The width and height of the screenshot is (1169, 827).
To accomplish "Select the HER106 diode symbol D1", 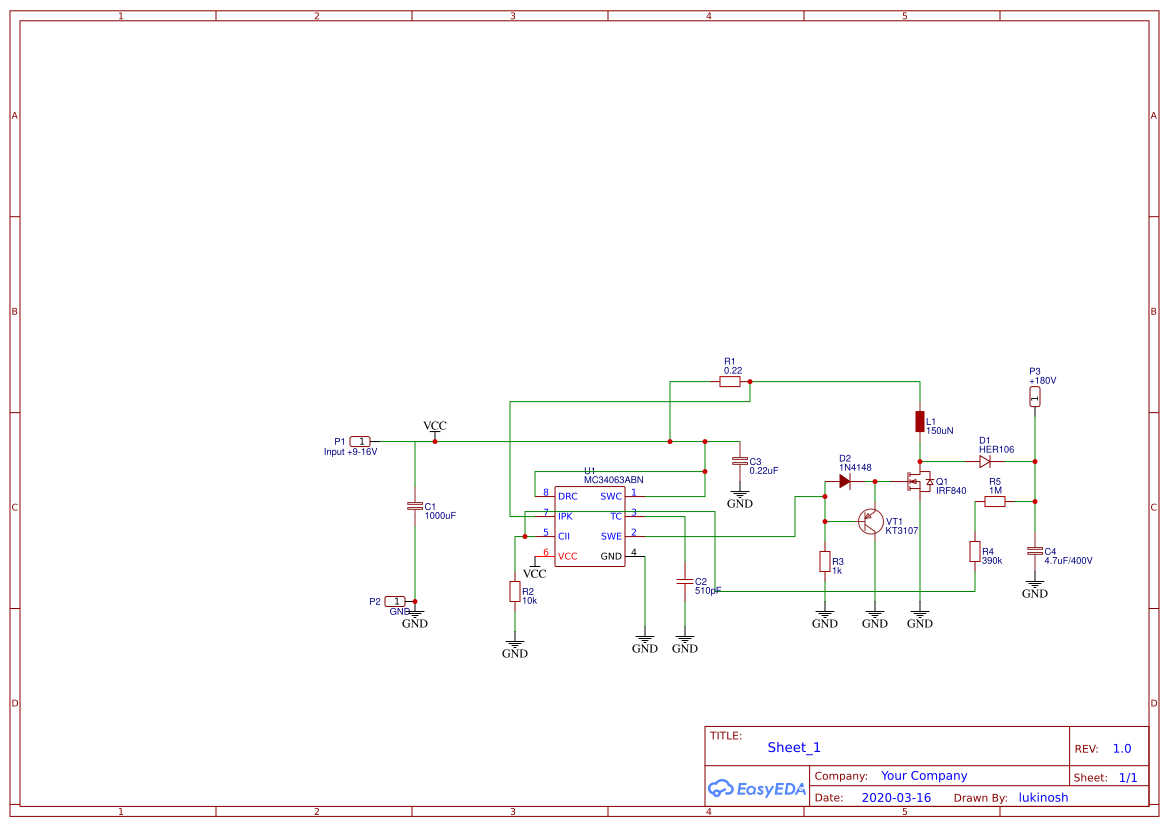I will click(984, 461).
